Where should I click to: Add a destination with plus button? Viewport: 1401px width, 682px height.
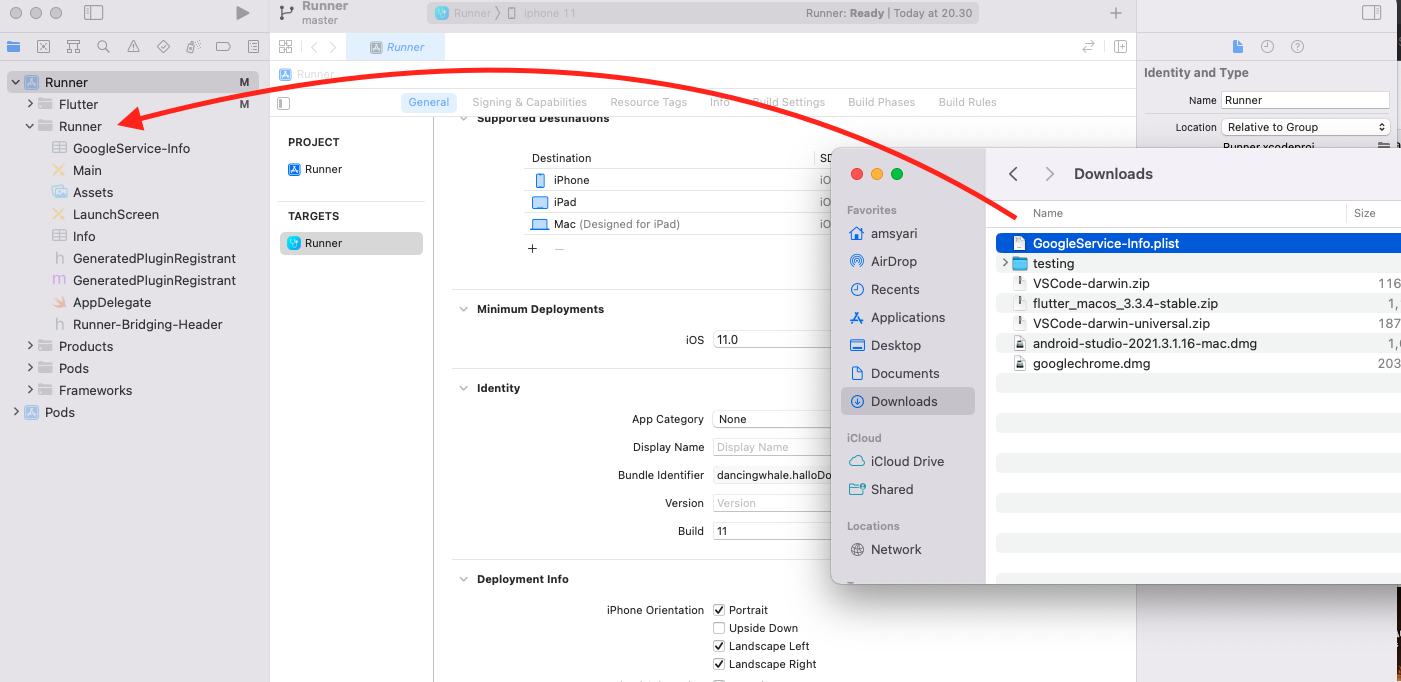(533, 248)
